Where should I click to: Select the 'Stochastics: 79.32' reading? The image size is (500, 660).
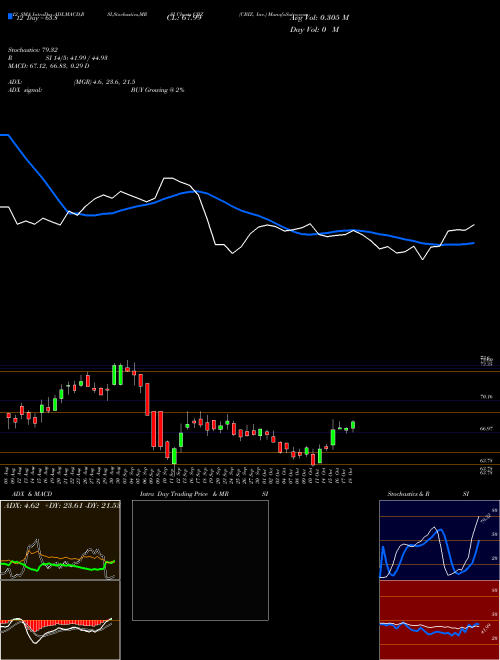(x=32, y=50)
